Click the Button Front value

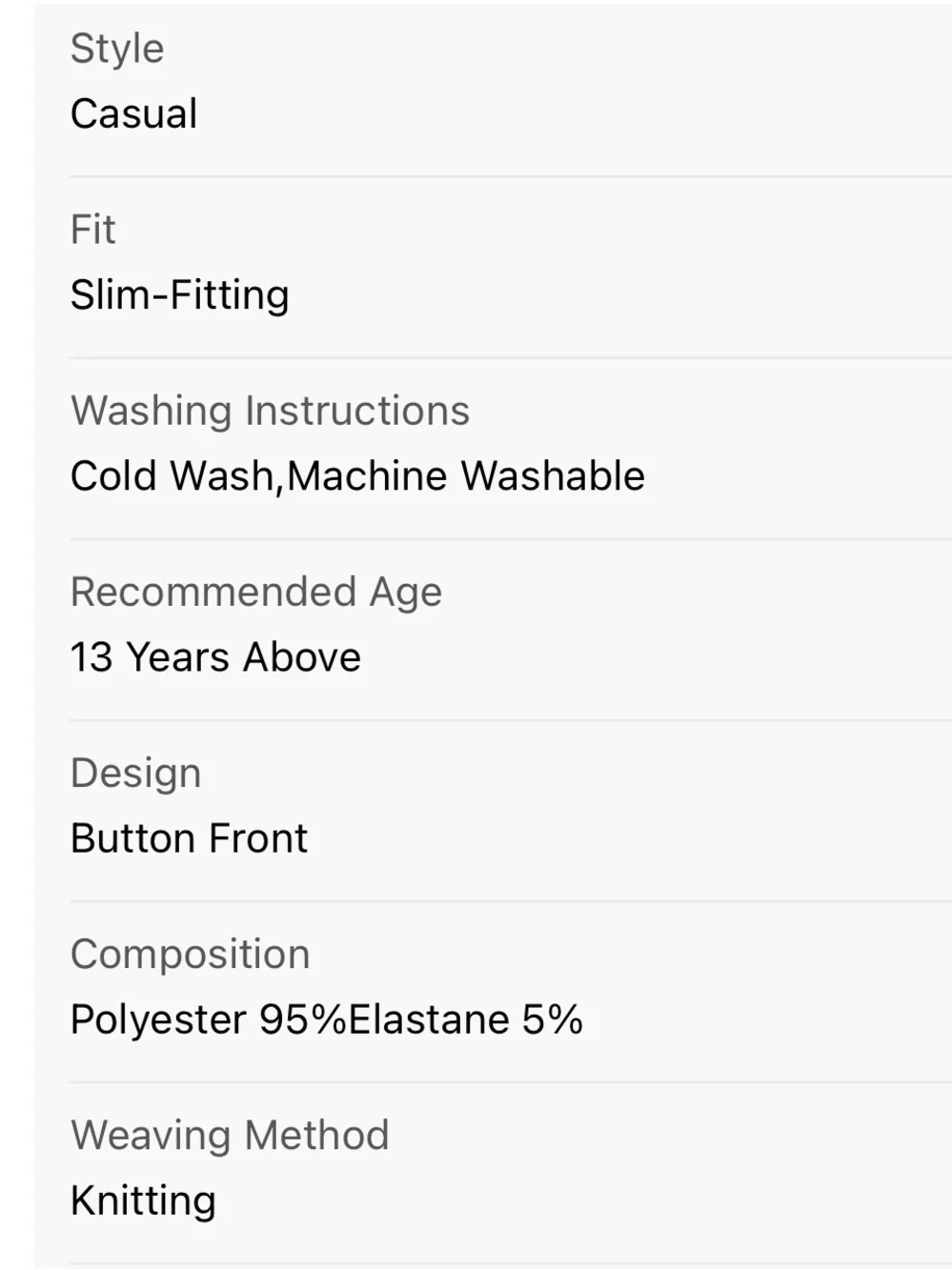click(190, 838)
